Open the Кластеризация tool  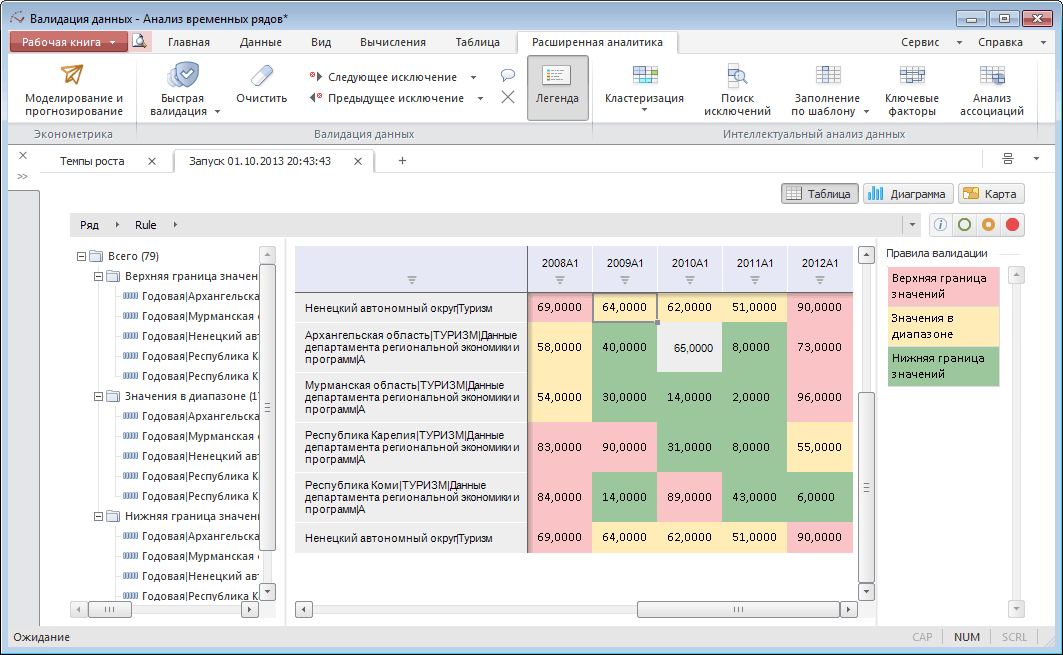tap(644, 76)
